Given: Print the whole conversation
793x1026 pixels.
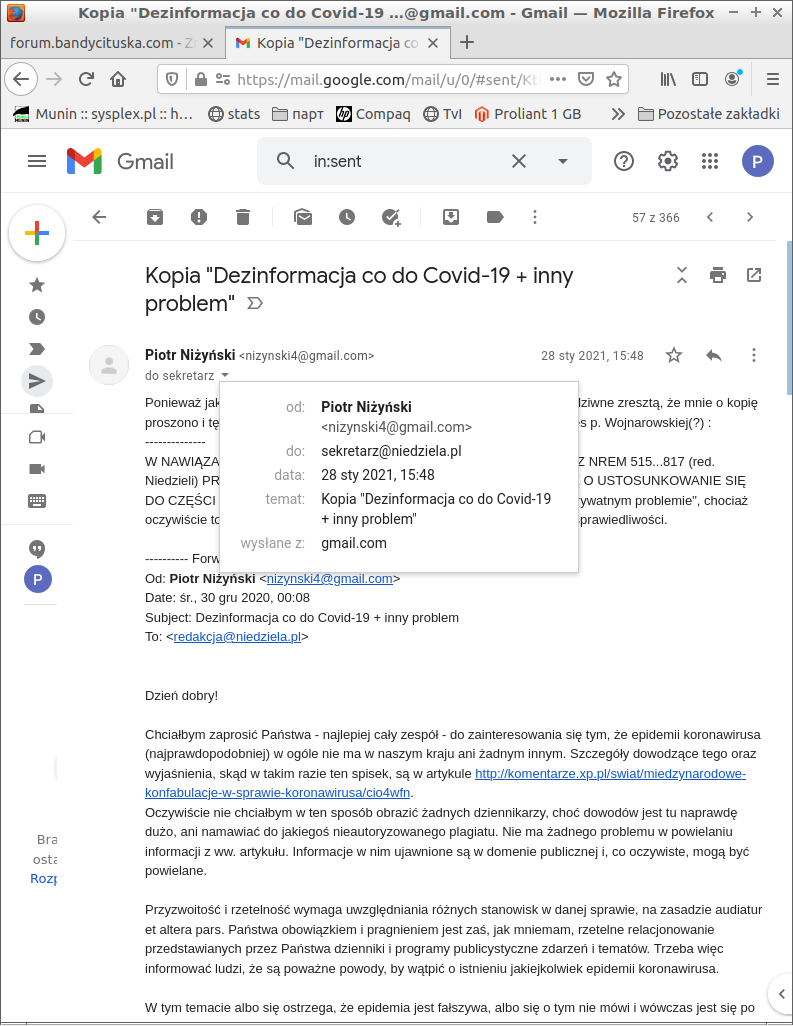Looking at the screenshot, I should coord(718,275).
